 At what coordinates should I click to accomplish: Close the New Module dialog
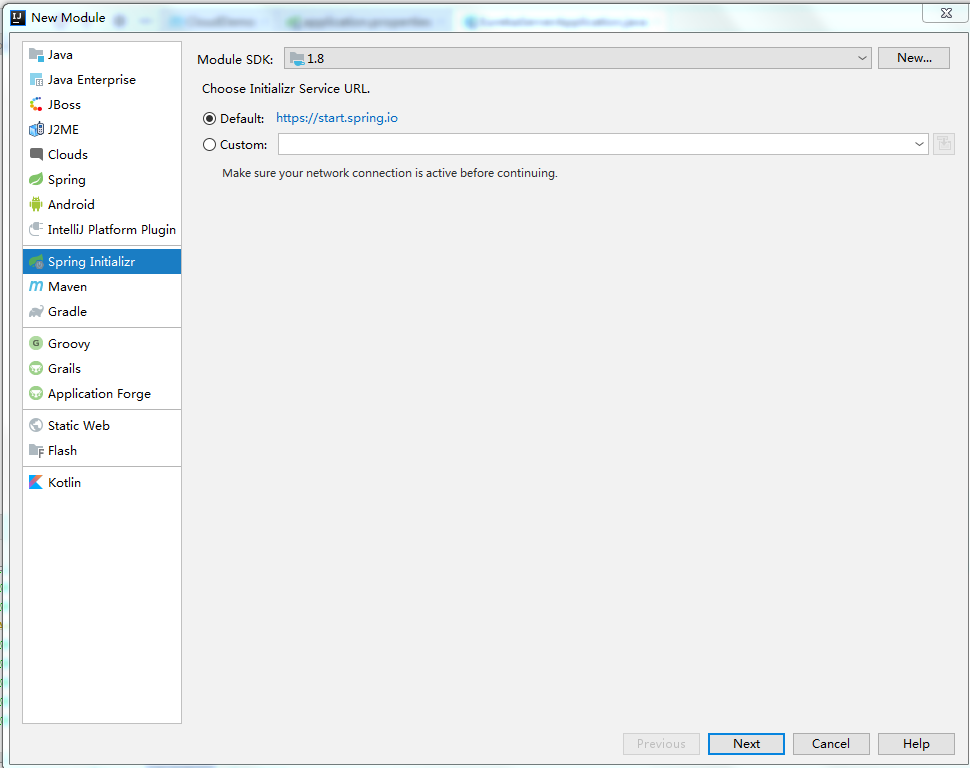(946, 13)
